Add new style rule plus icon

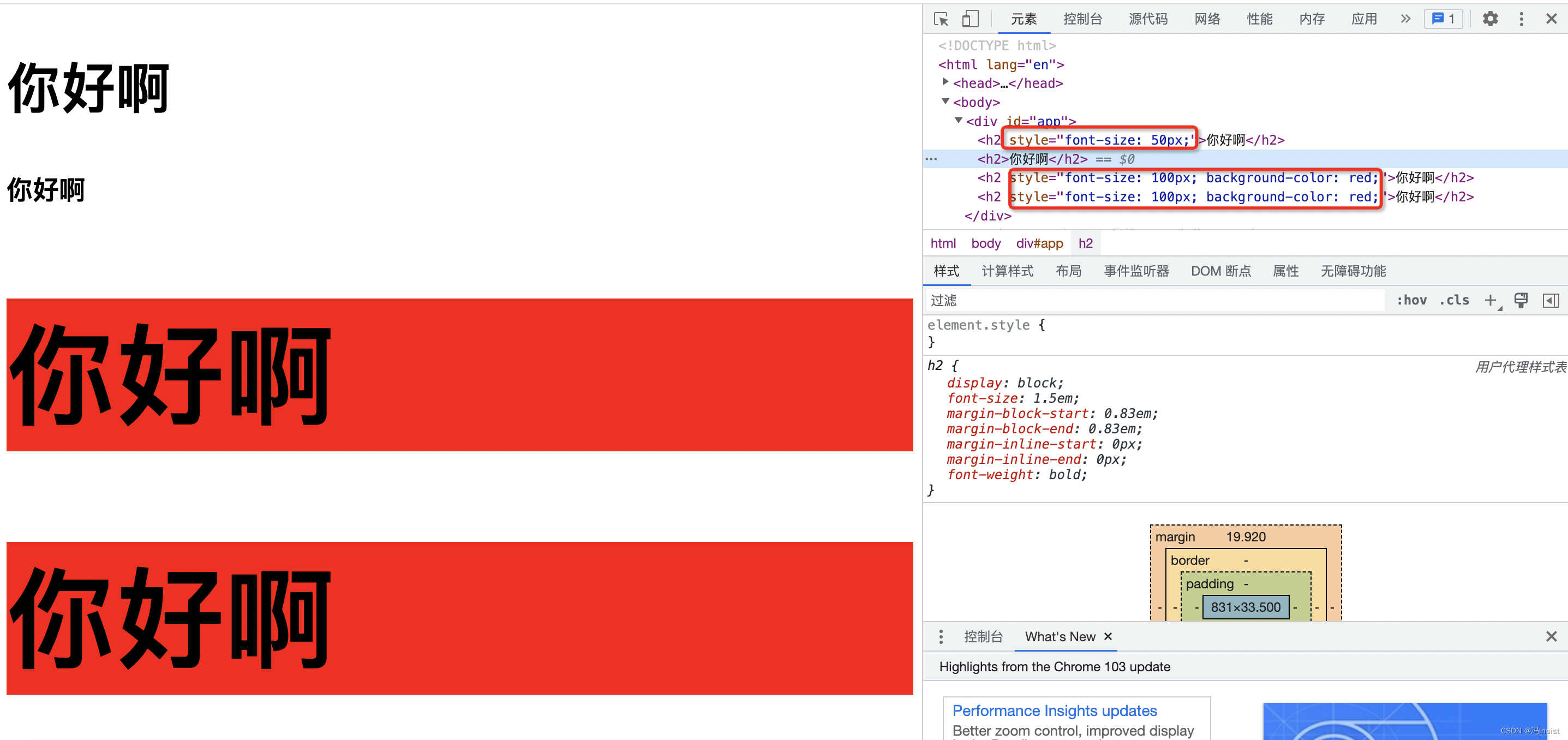tap(1491, 300)
